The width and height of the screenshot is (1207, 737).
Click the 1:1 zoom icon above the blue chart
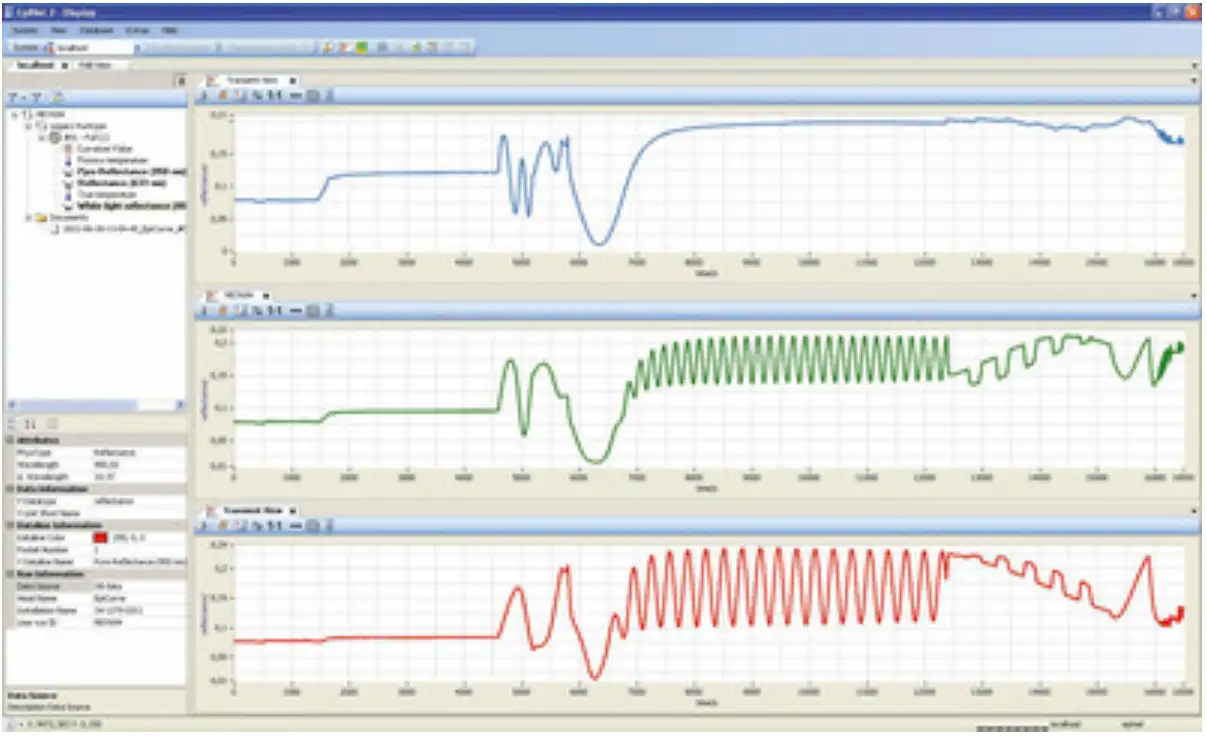pyautogui.click(x=274, y=95)
